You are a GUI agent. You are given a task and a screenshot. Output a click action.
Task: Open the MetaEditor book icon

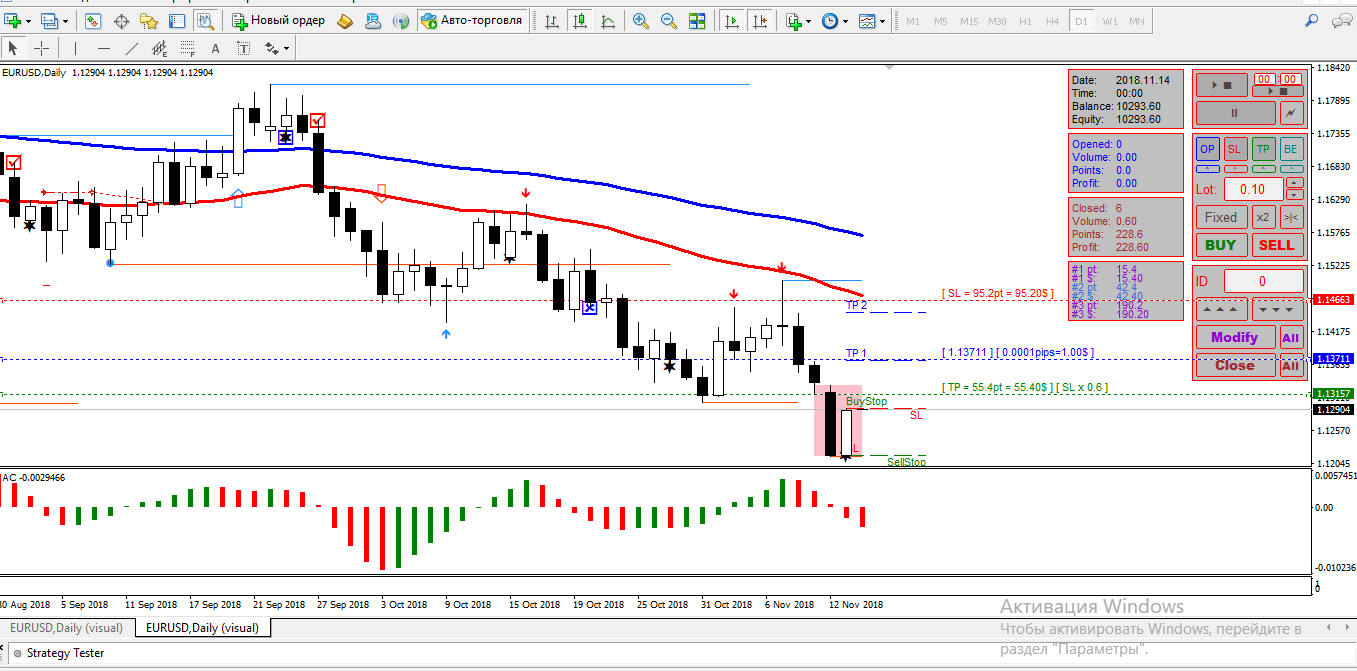pyautogui.click(x=345, y=20)
